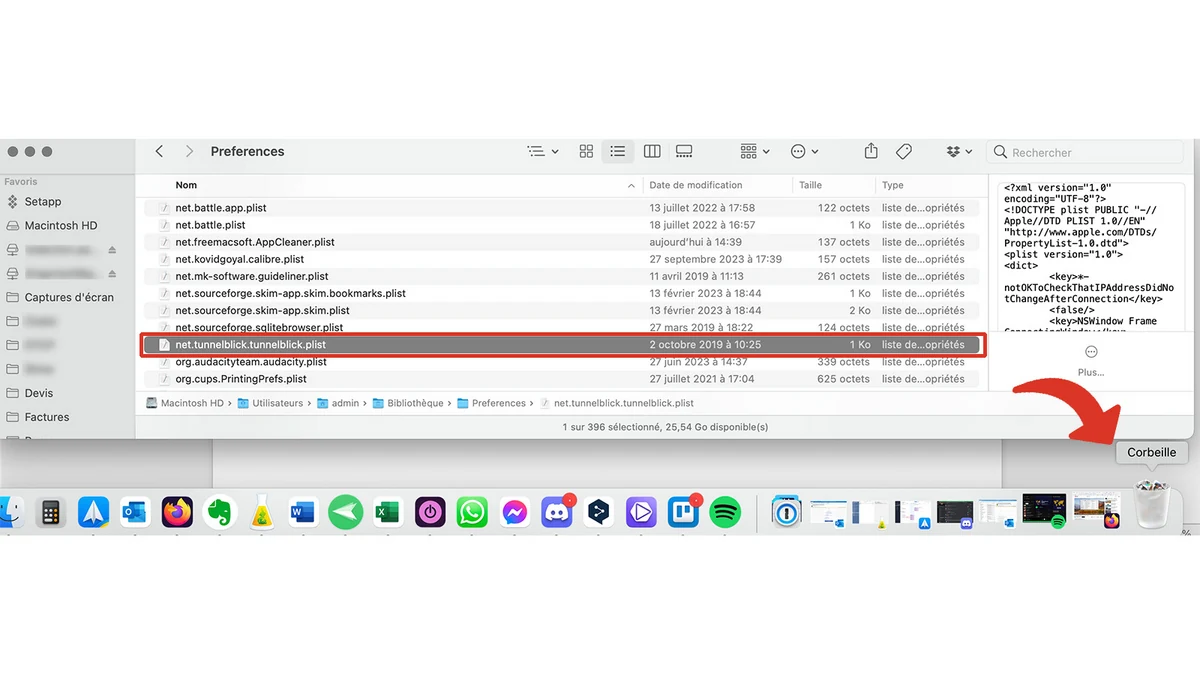The width and height of the screenshot is (1200, 675).
Task: Open the Share button in Finder toolbar
Action: tap(871, 151)
